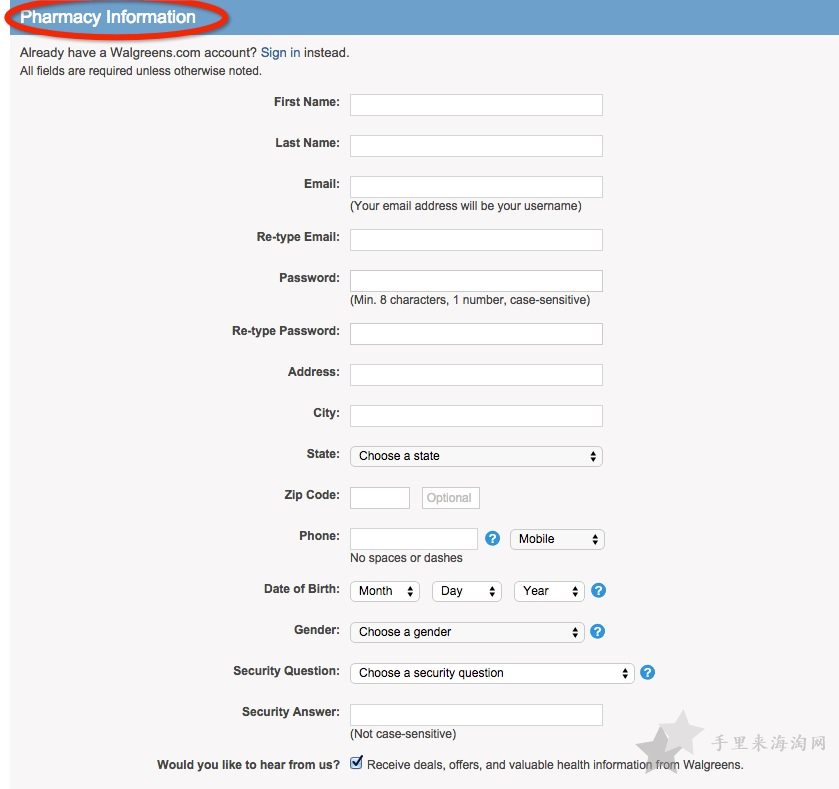This screenshot has height=789, width=839.
Task: Click the 'Would you like to hear from us?' label
Action: (x=248, y=765)
